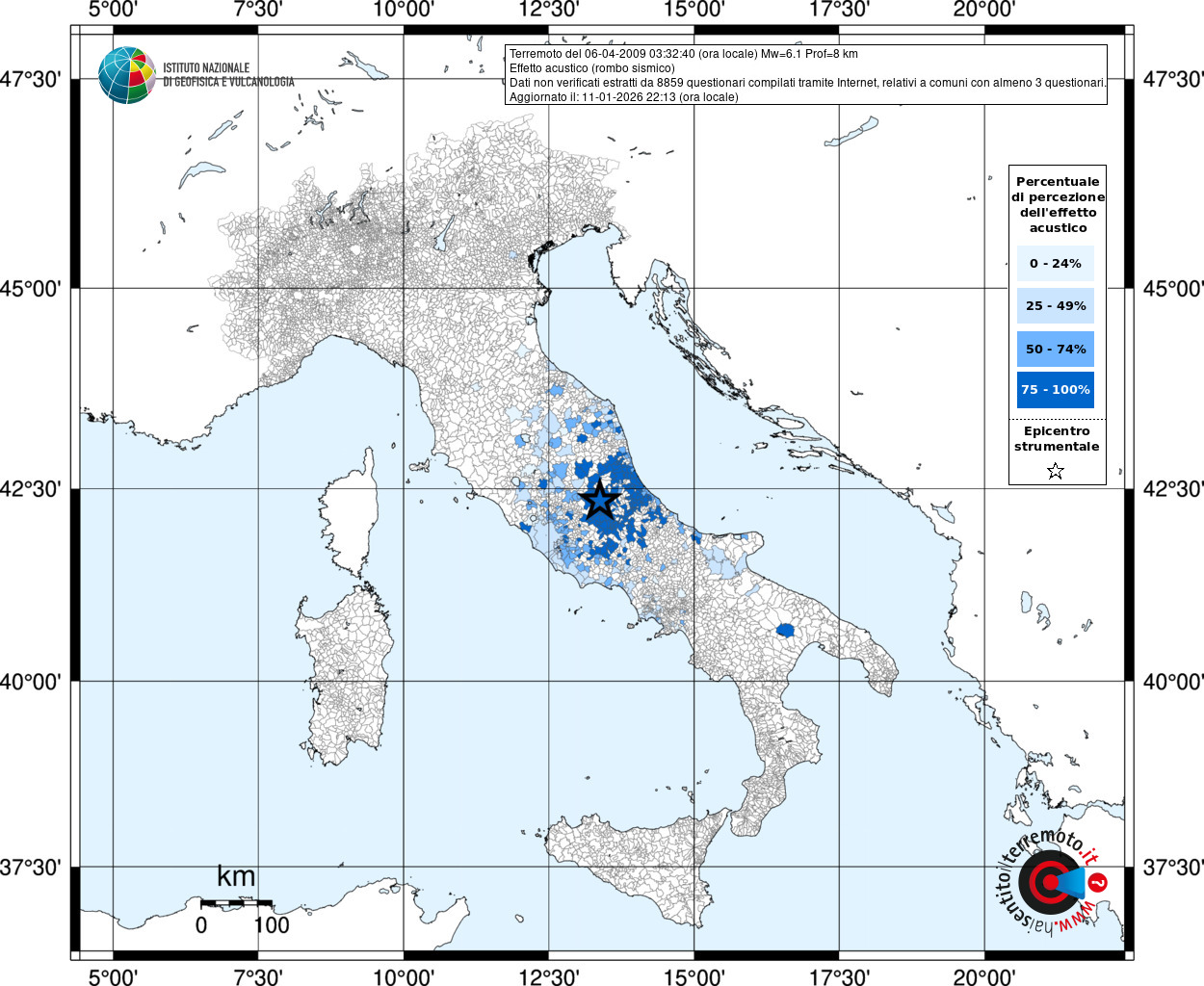Click the right axis label 45°00'
The height and width of the screenshot is (986, 1204).
click(1173, 288)
